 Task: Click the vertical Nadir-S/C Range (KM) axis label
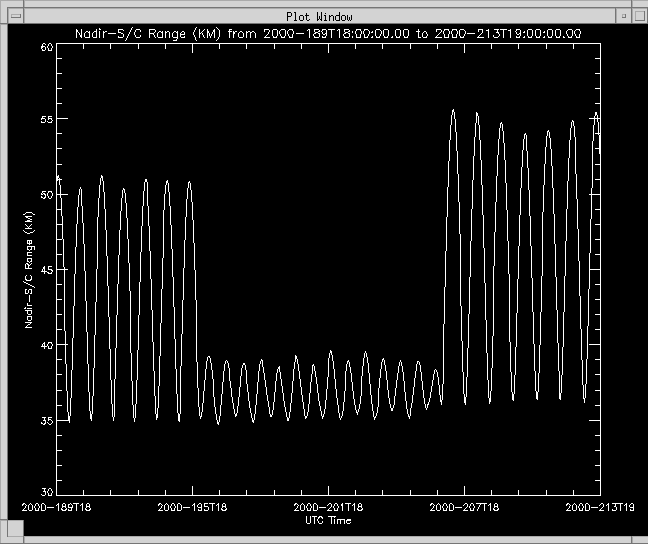pos(30,270)
